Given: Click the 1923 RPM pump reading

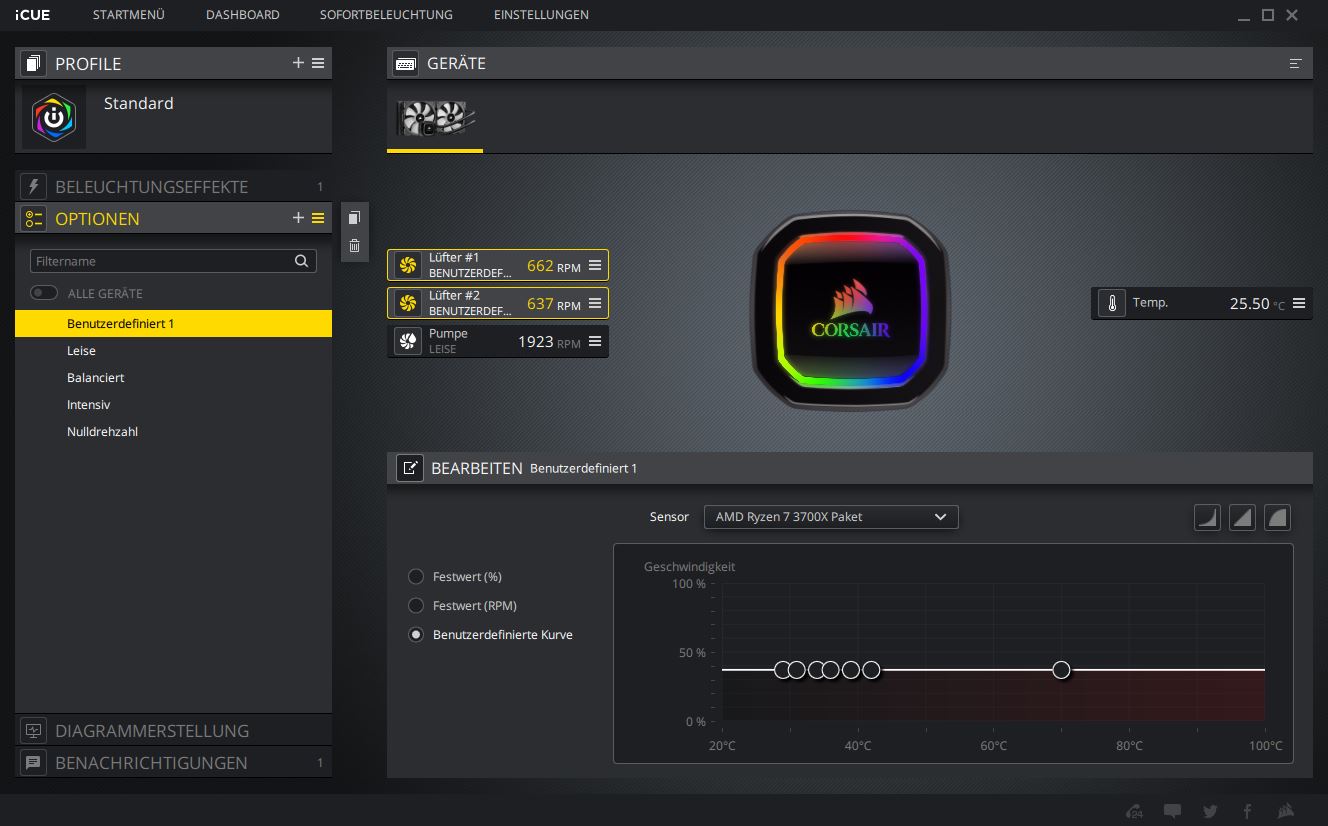Looking at the screenshot, I should 549,342.
